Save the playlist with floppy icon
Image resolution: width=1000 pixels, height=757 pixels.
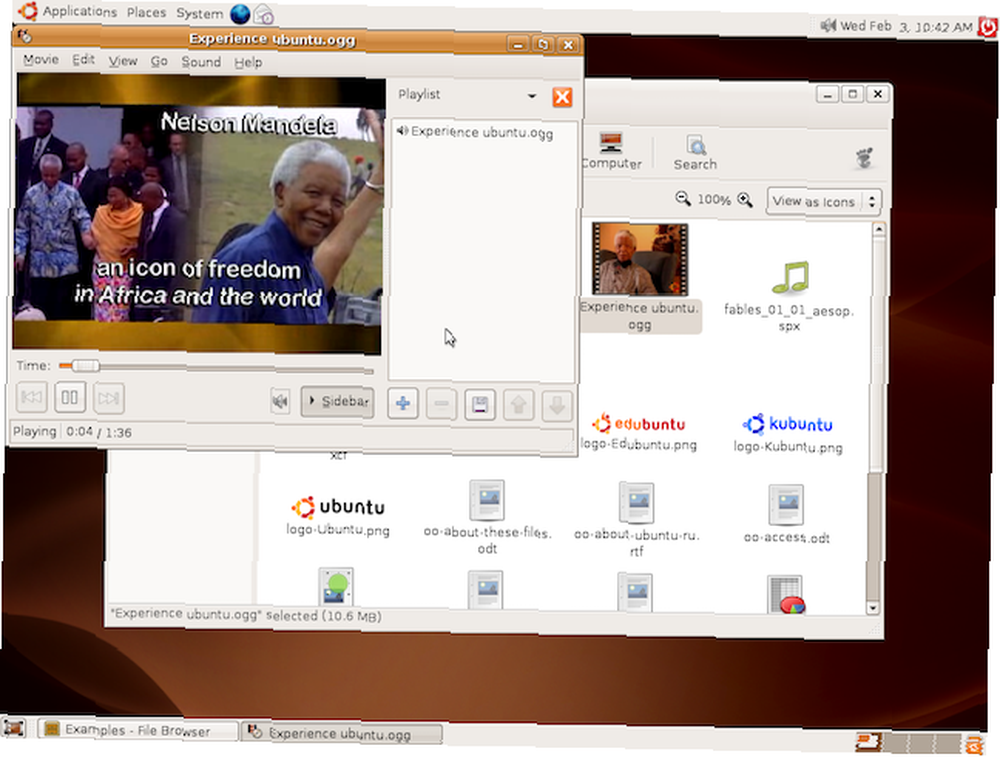(x=480, y=404)
